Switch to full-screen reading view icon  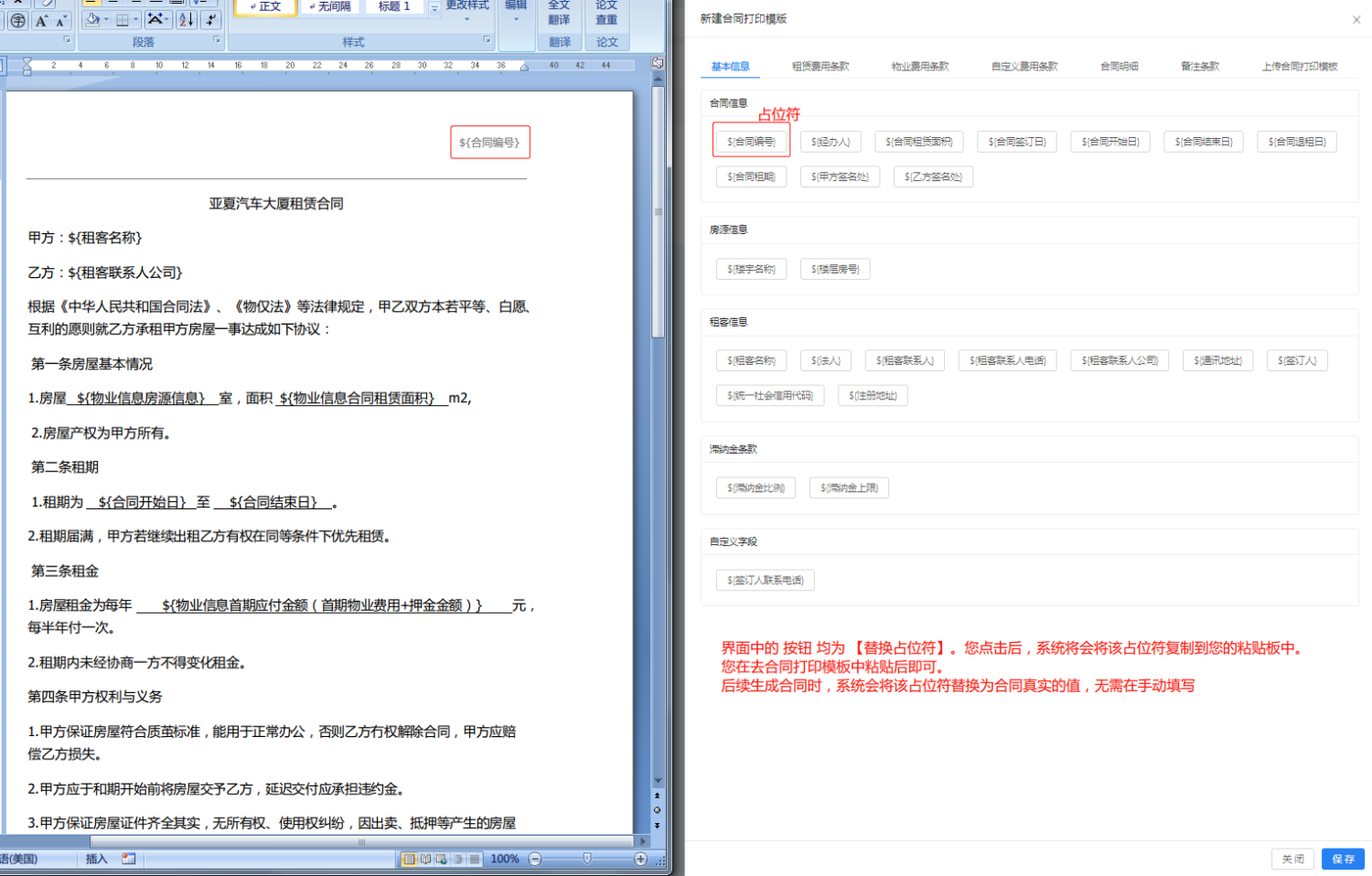click(x=425, y=859)
